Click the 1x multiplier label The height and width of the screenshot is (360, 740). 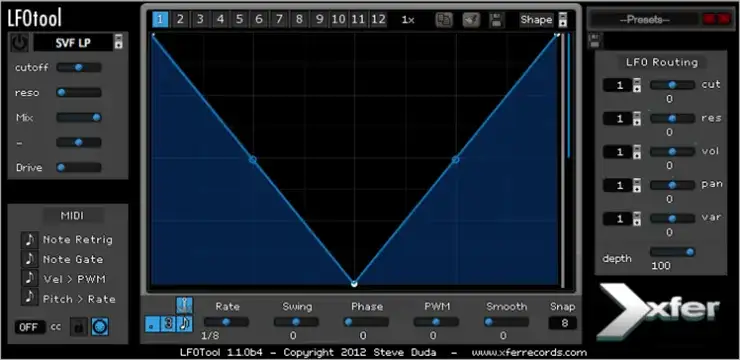[x=408, y=20]
